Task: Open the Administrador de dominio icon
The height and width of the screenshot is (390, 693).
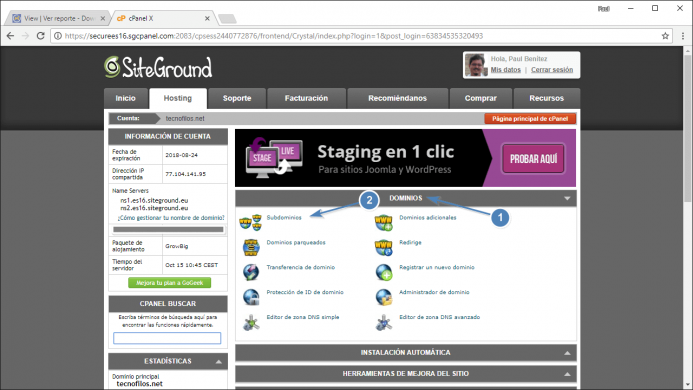Action: tap(384, 297)
